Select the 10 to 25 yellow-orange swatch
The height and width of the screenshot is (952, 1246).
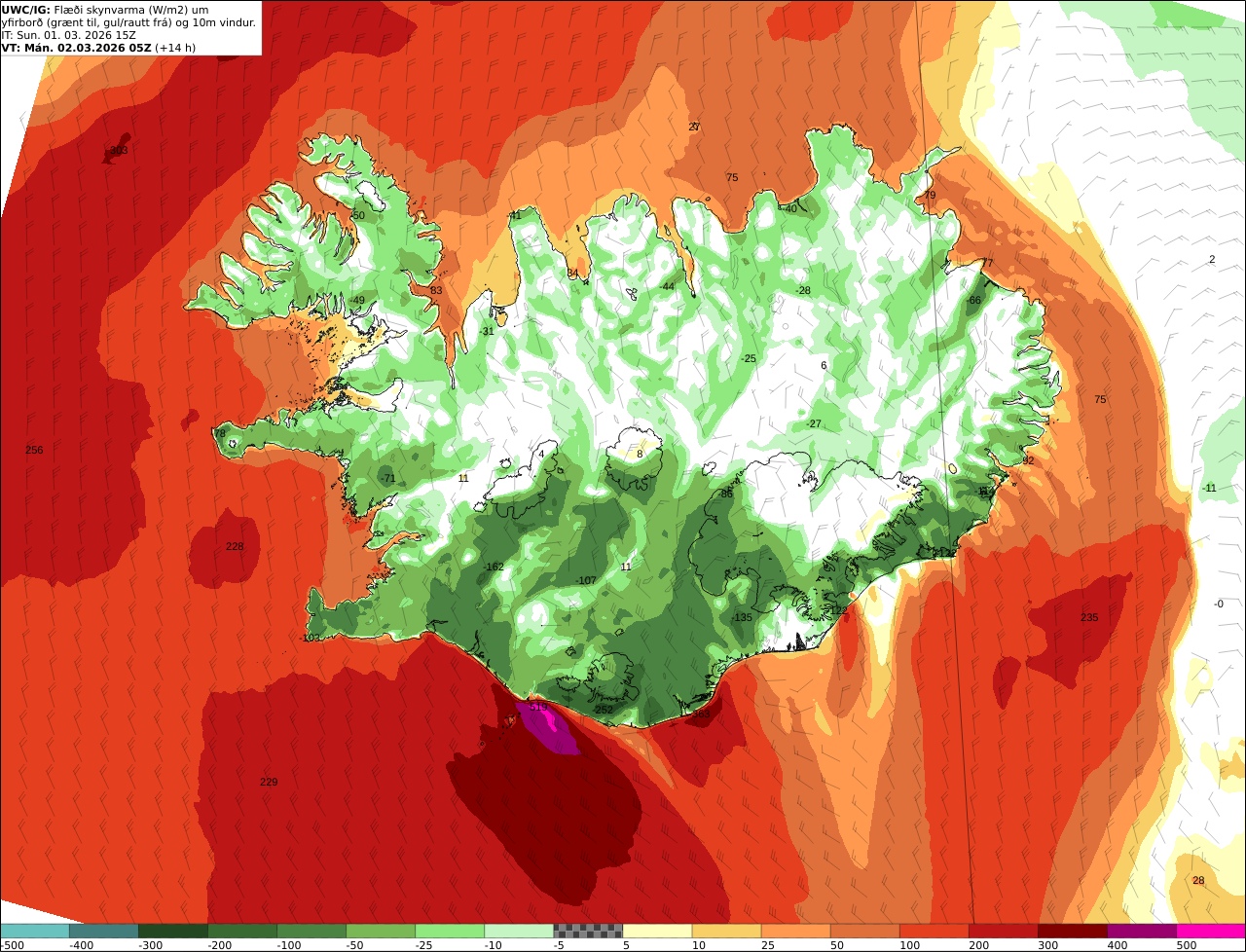tap(726, 931)
